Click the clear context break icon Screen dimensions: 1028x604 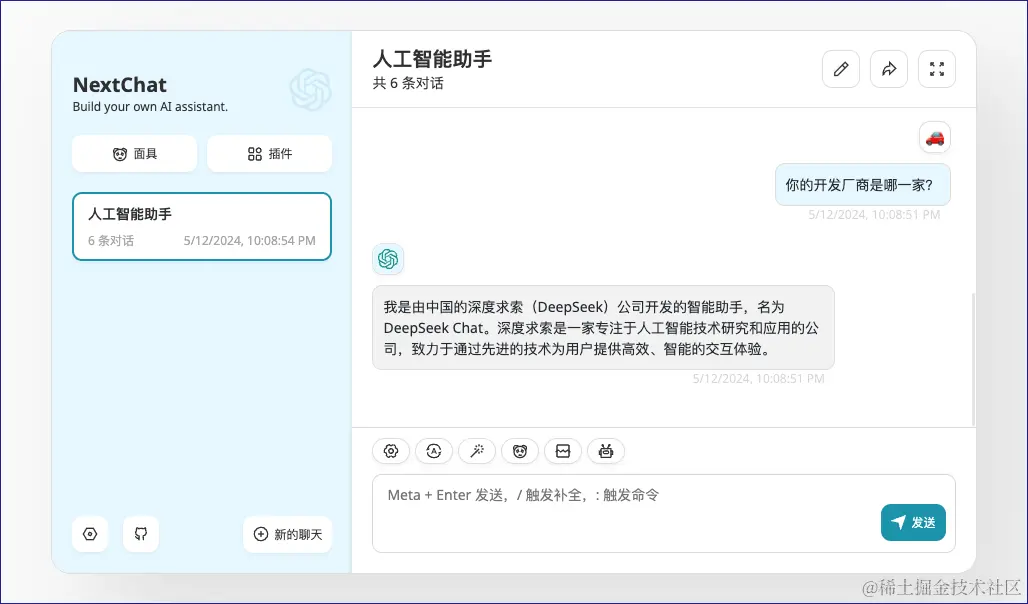pyautogui.click(x=563, y=451)
